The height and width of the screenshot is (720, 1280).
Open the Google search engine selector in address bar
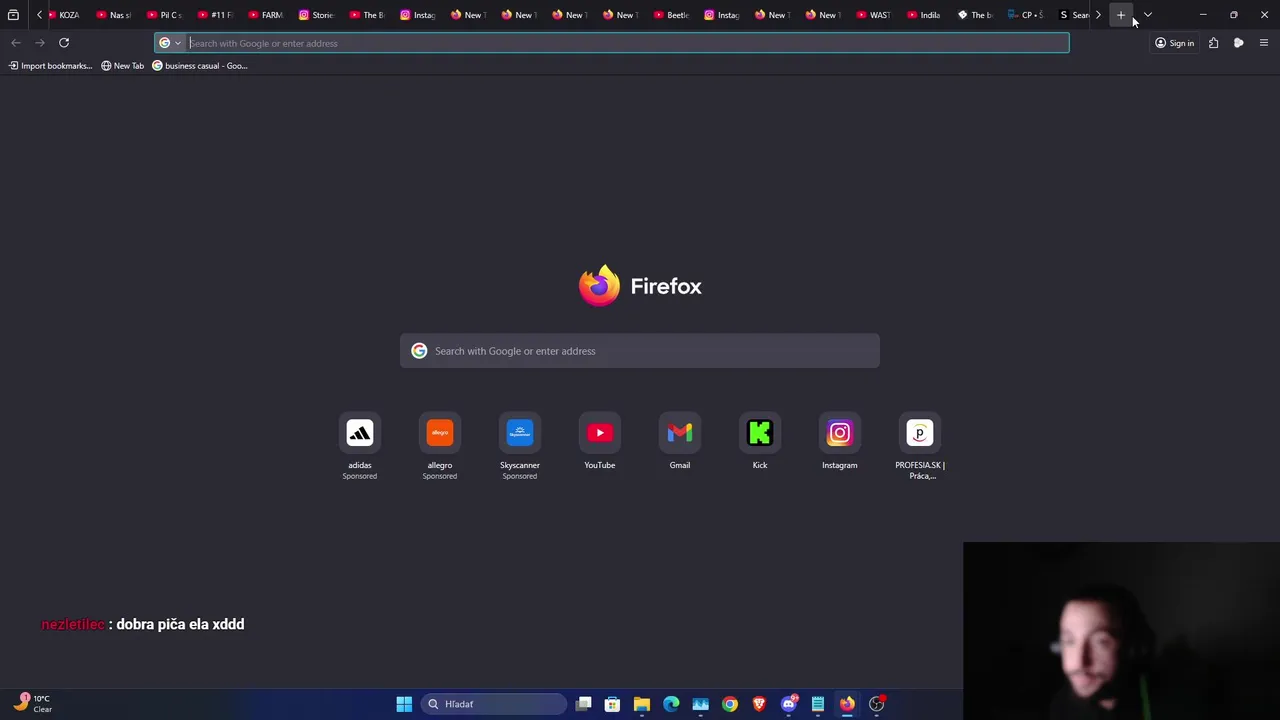(x=170, y=43)
